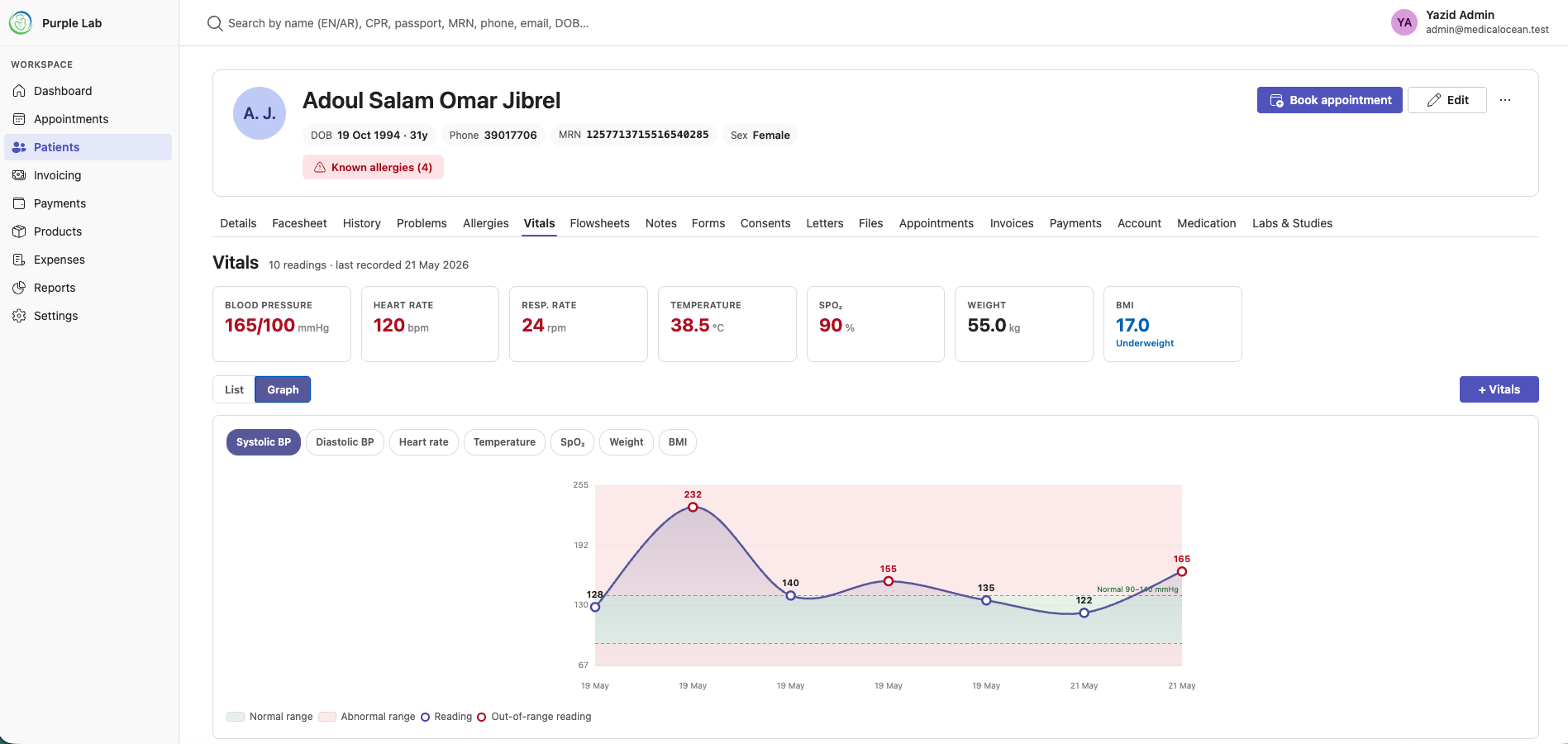This screenshot has width=1568, height=744.
Task: Click the 232 systolic reading point
Action: (x=693, y=507)
